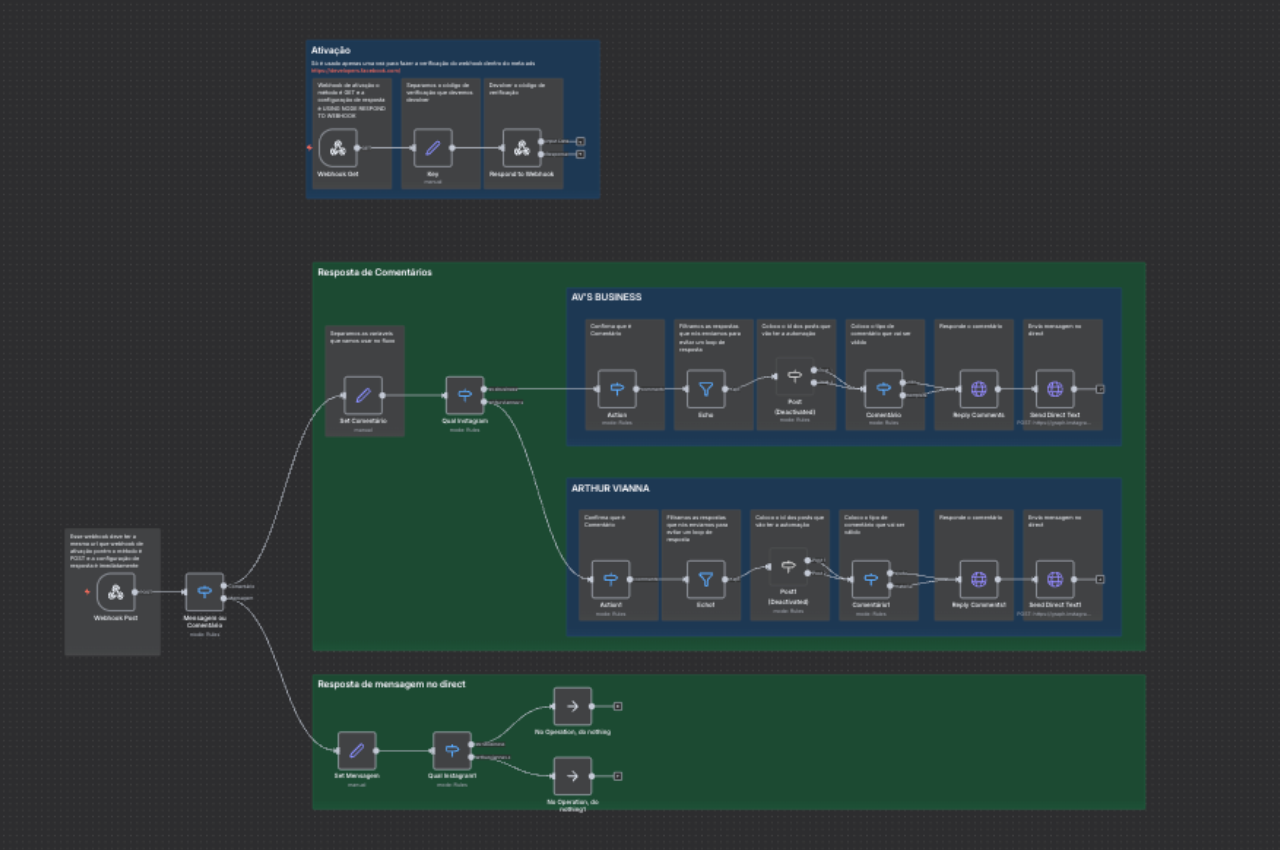The width and height of the screenshot is (1280, 850).
Task: Select the Set Mensagem edit node
Action: pyautogui.click(x=357, y=750)
